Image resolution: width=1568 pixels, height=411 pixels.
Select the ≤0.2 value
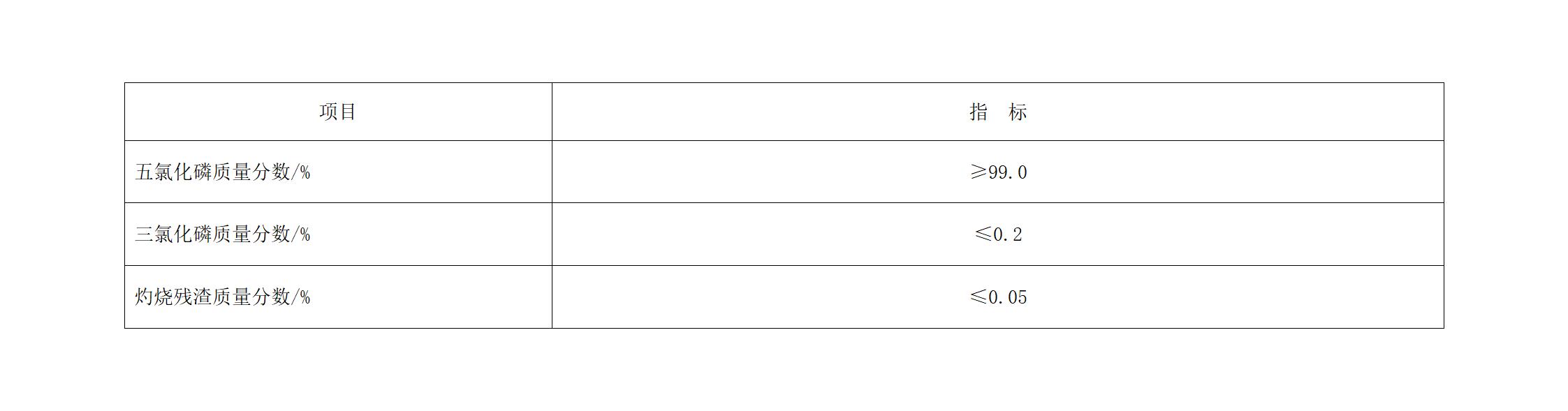[x=998, y=234]
